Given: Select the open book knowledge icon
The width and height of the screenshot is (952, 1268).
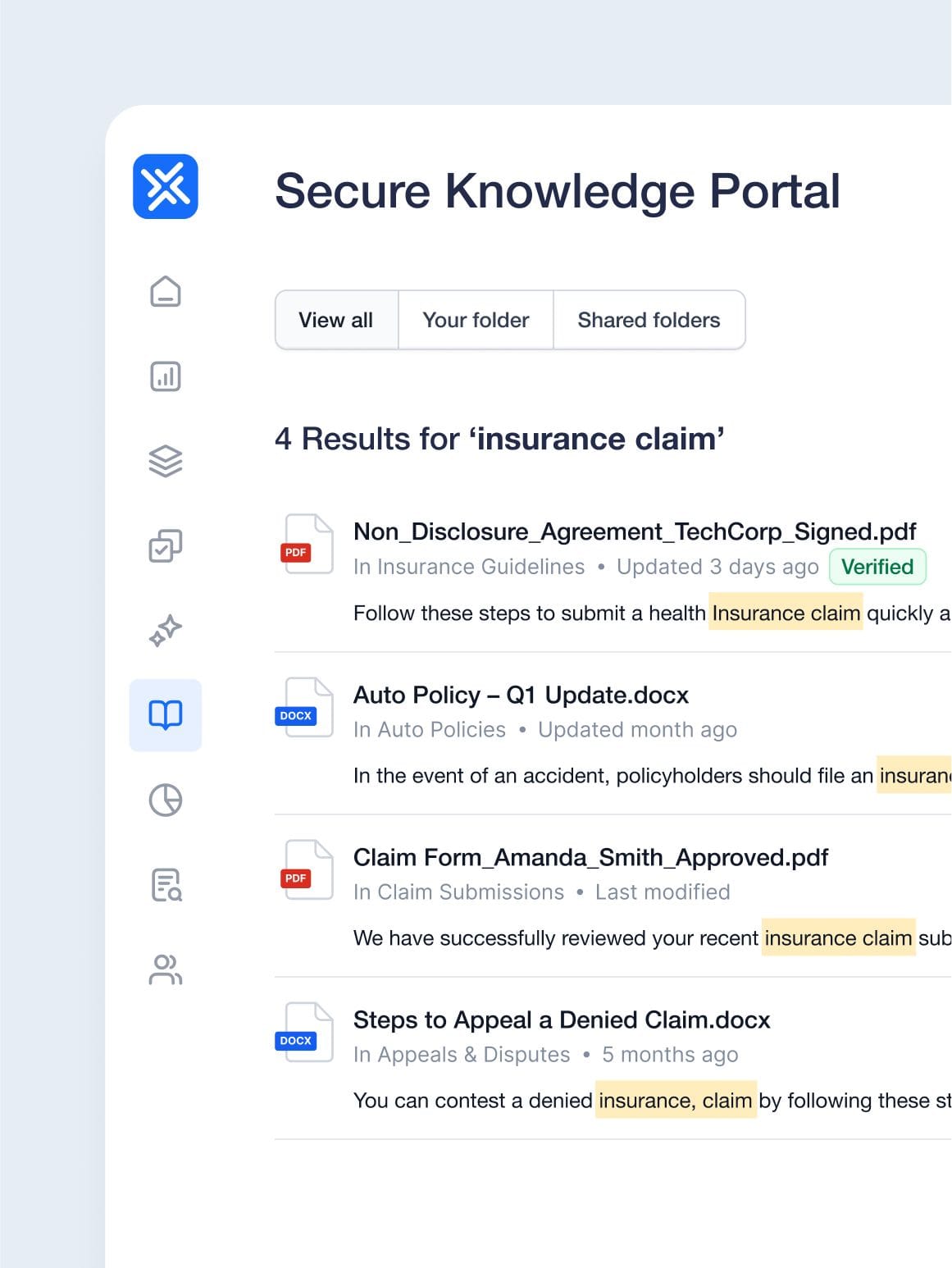Looking at the screenshot, I should pyautogui.click(x=166, y=715).
